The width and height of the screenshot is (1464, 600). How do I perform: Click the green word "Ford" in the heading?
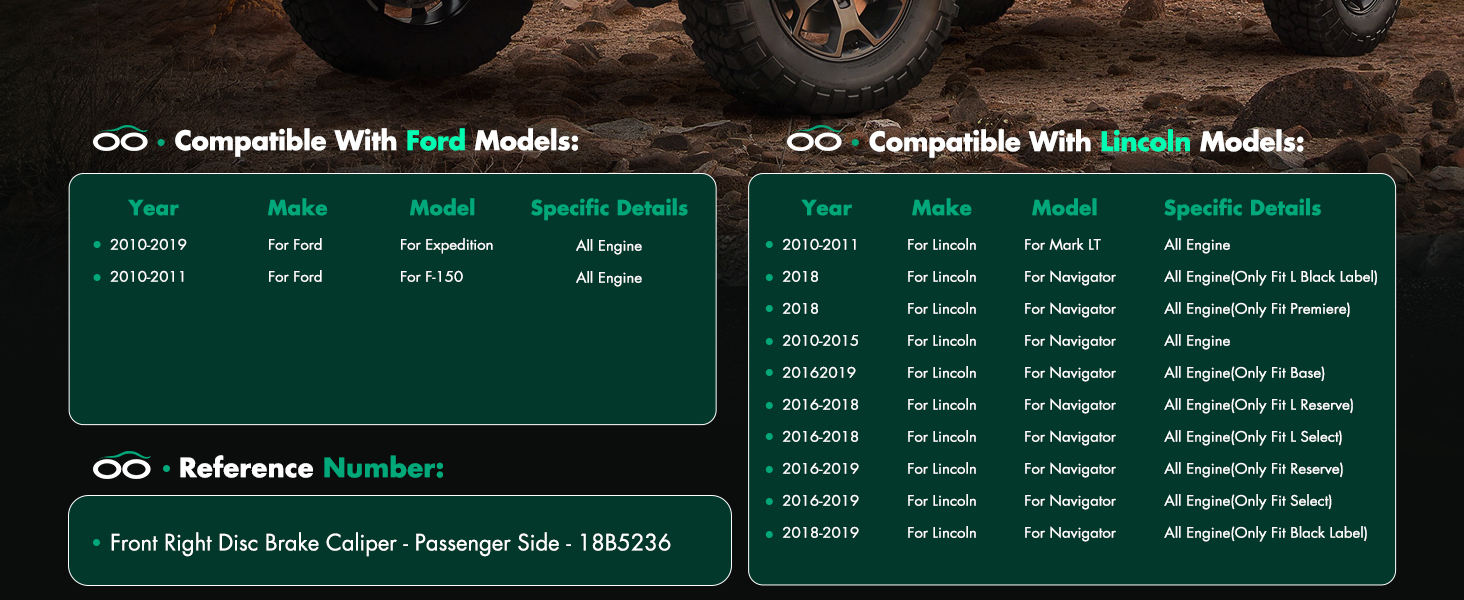436,141
